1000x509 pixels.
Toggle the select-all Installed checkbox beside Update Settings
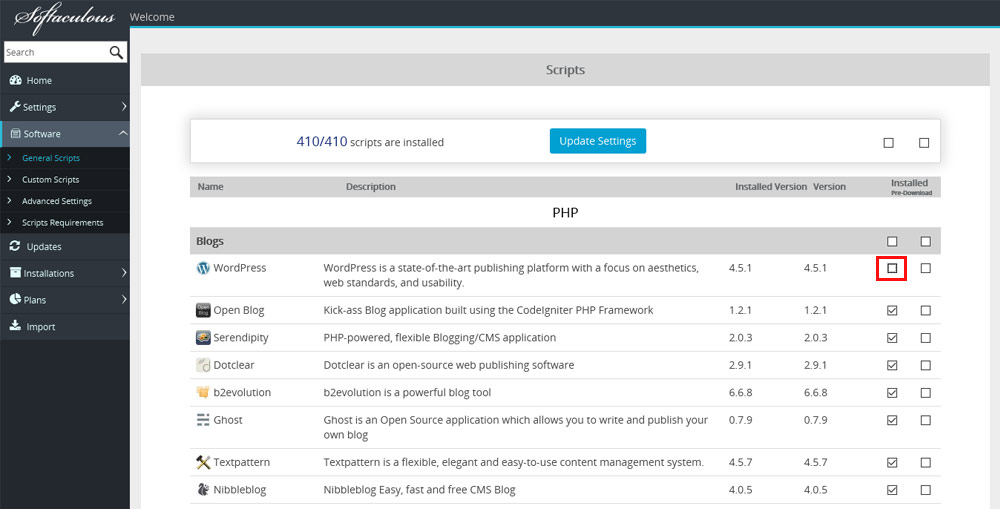pos(888,143)
